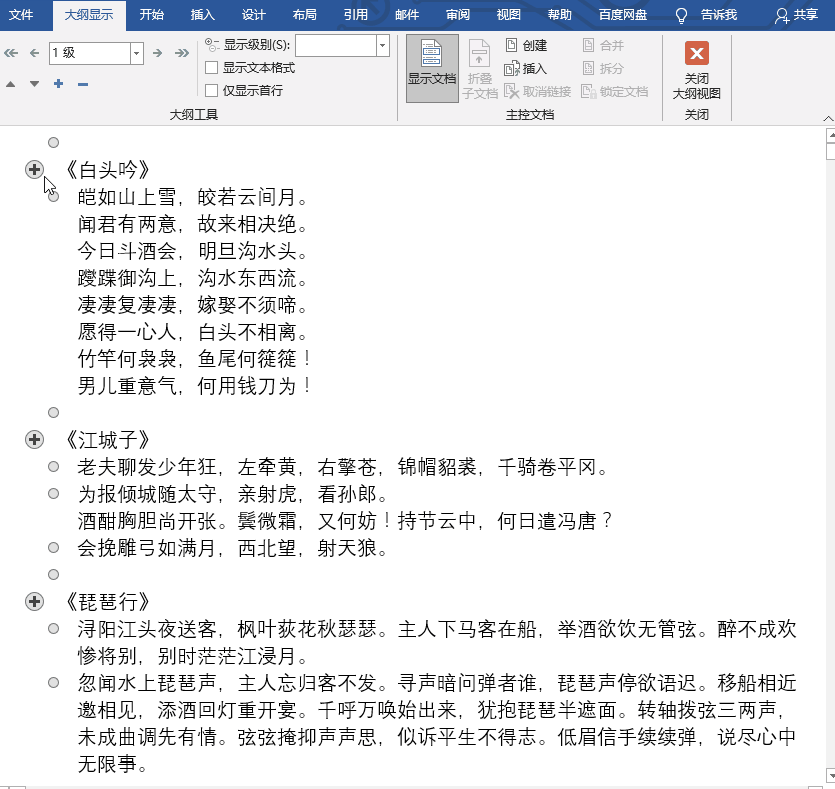
Task: Collapse the 《江城子》 heading expander
Action: point(34,439)
